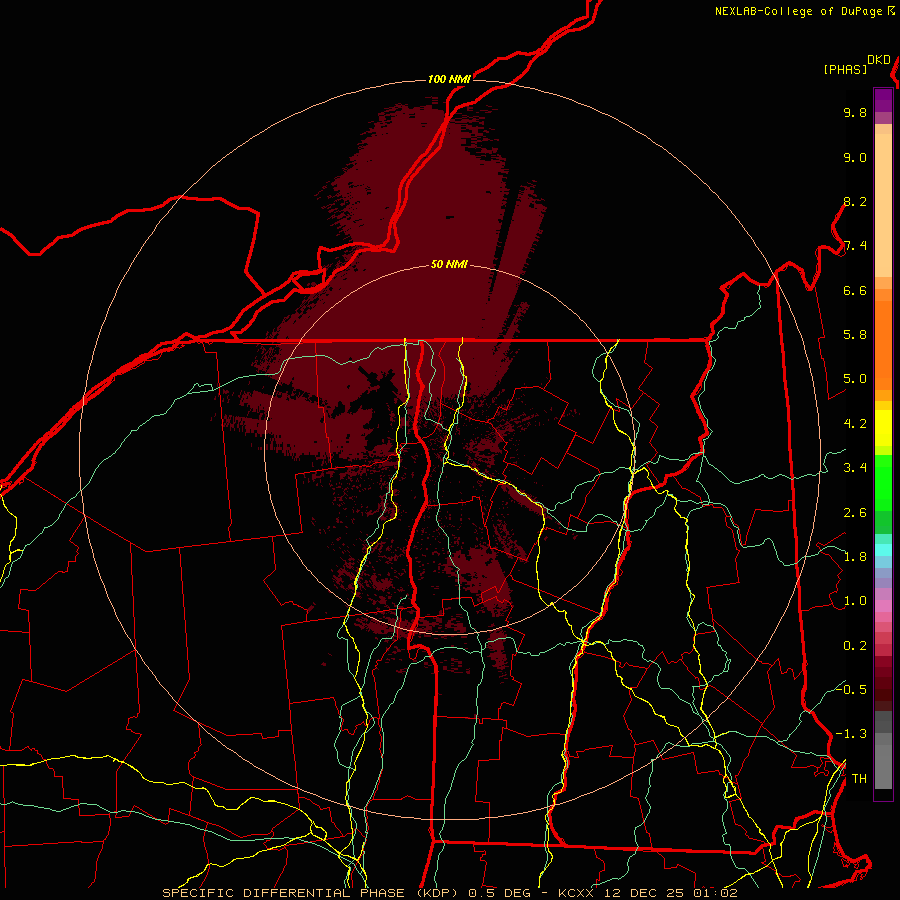Click the 0.5 DEG elevation text
Viewport: 900px width, 900px height.
click(x=502, y=893)
